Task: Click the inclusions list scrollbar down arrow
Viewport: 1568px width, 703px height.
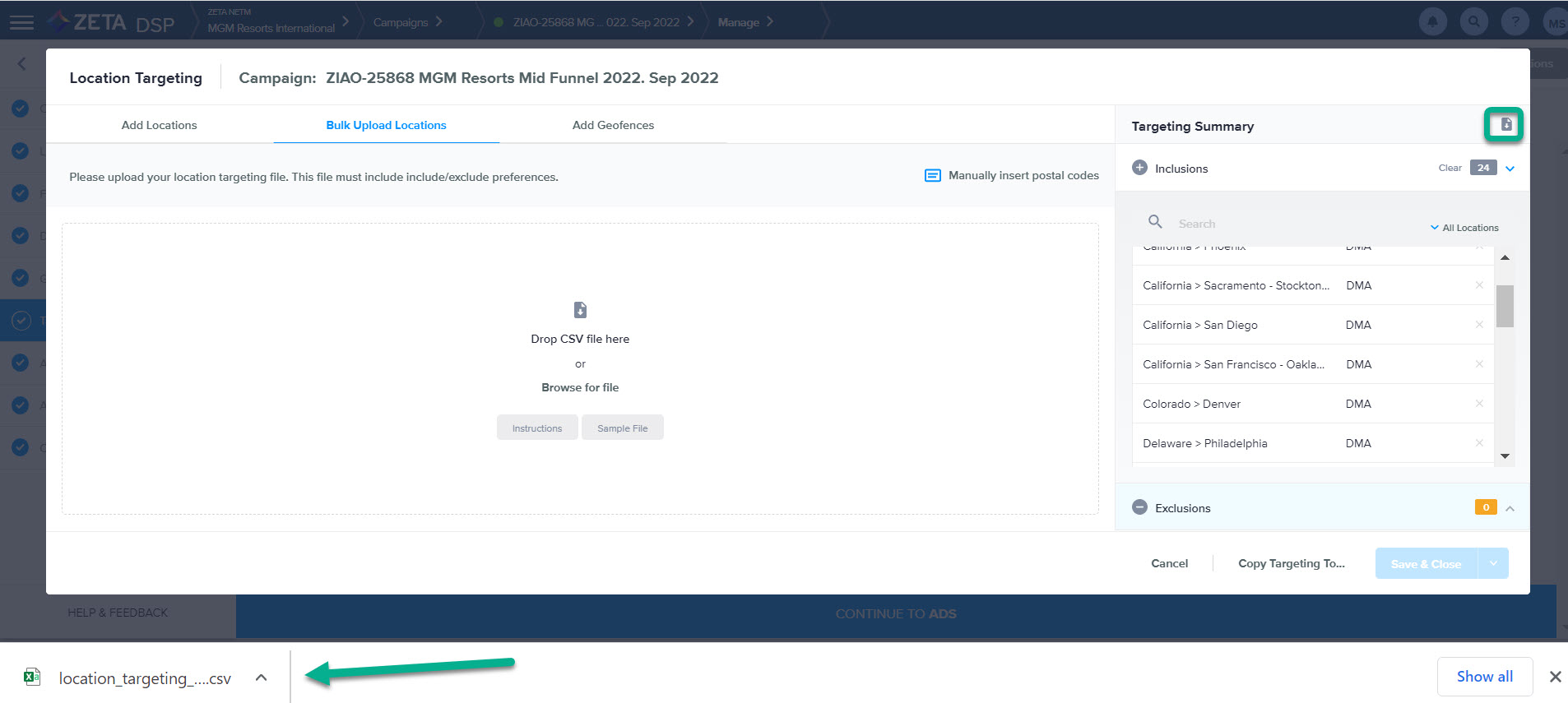Action: point(1505,456)
